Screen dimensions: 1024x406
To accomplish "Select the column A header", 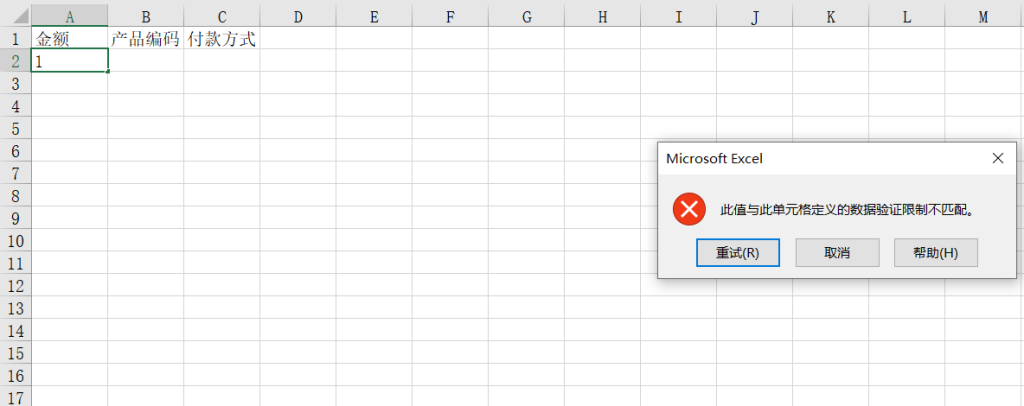I will 70,15.
